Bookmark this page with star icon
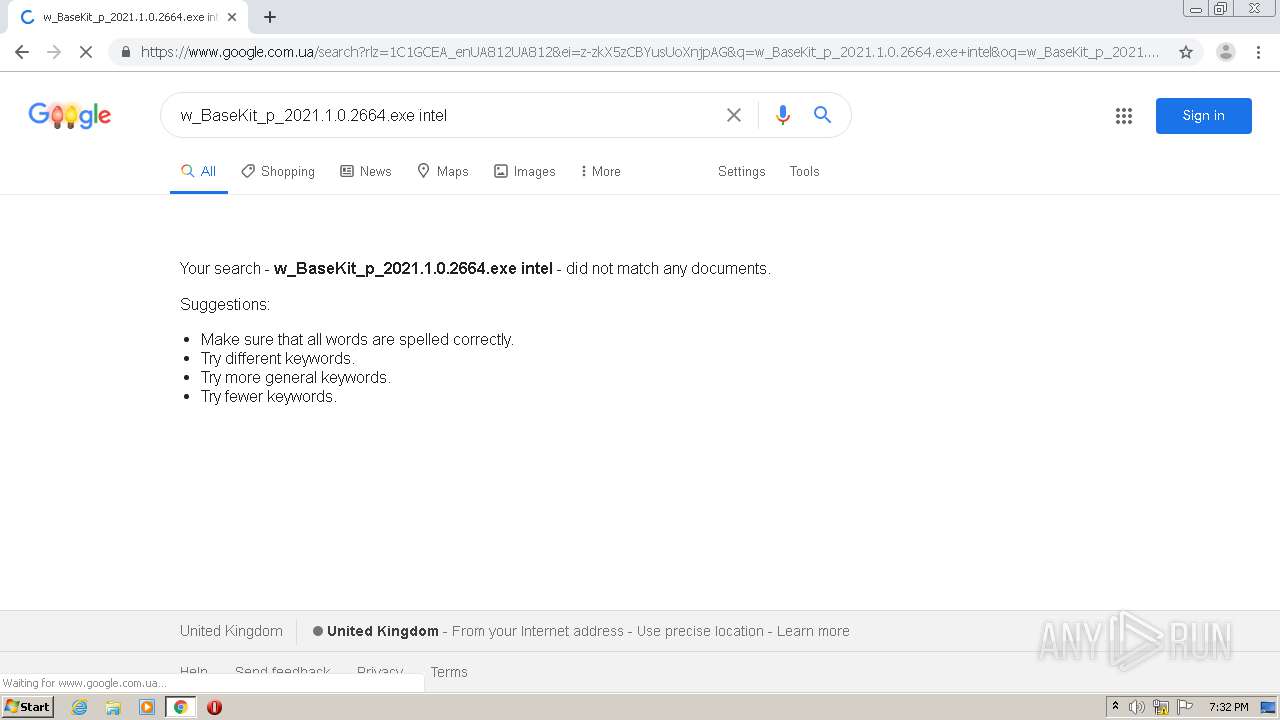This screenshot has height=720, width=1280. point(1186,52)
